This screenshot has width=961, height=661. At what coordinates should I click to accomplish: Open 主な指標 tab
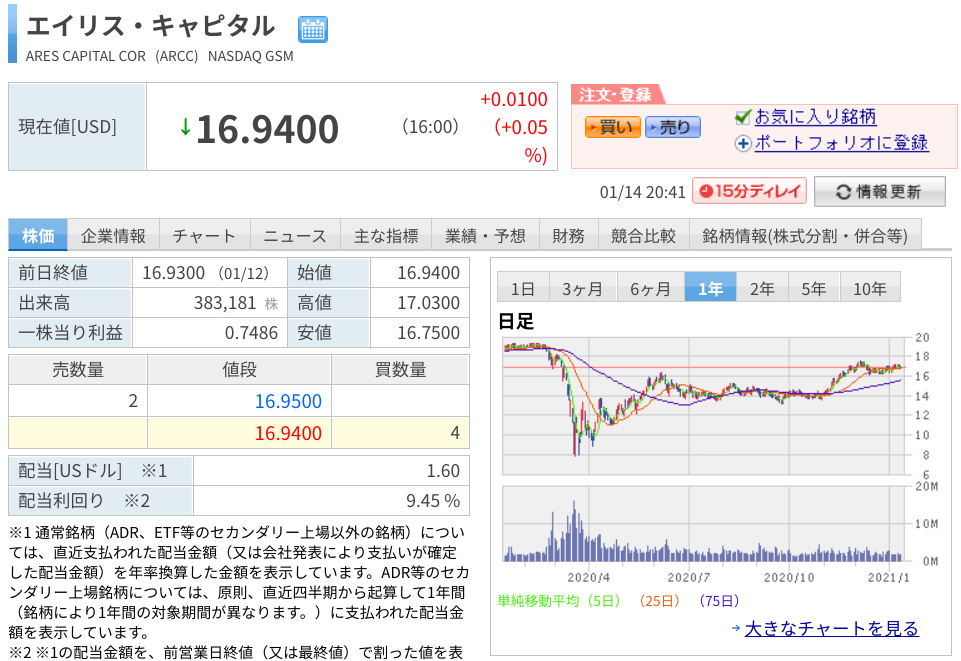point(386,235)
